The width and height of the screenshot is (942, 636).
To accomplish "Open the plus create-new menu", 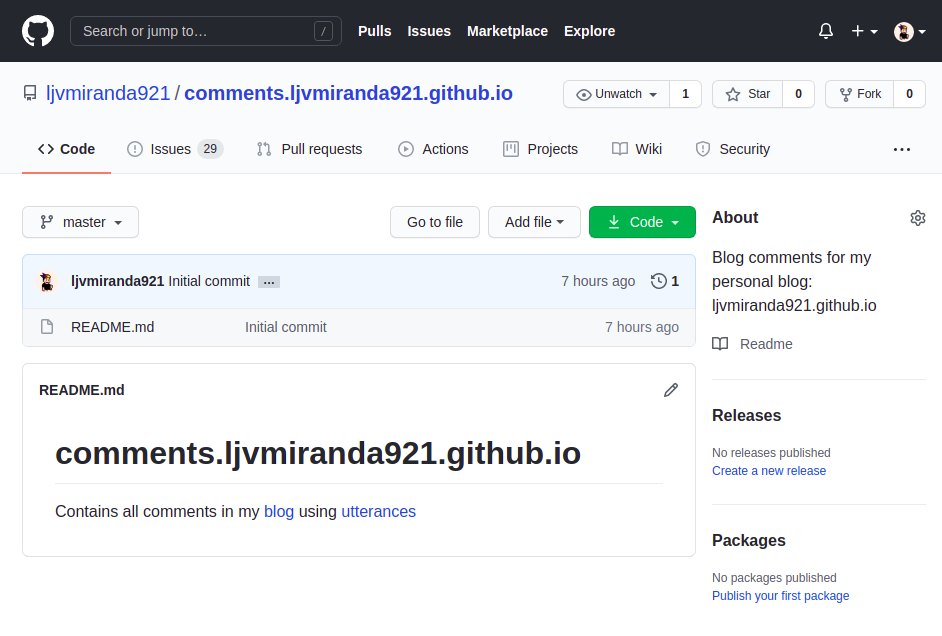I will (865, 31).
